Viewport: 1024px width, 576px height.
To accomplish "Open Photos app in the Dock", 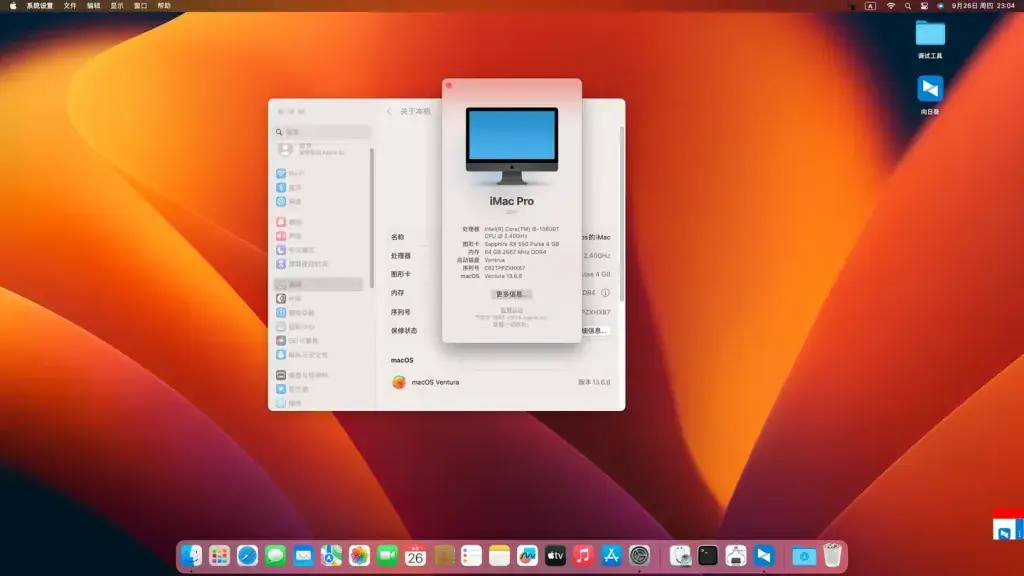I will pos(359,556).
